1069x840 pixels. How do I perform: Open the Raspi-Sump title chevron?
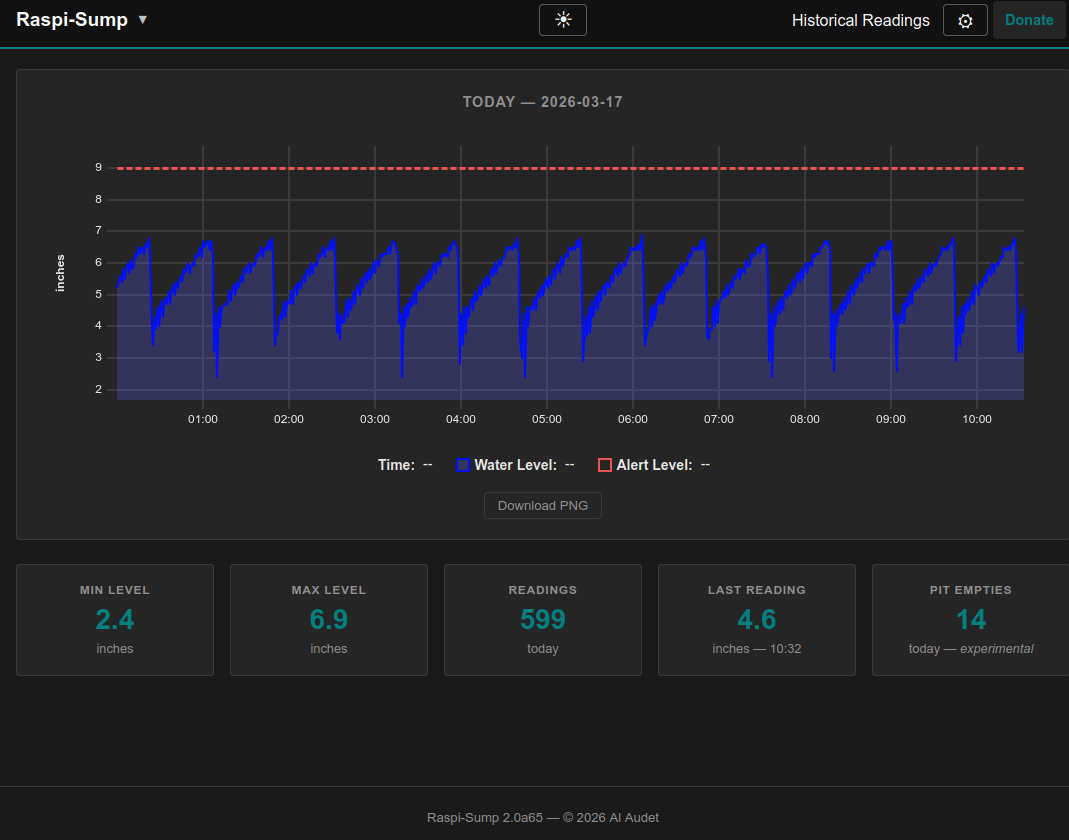[141, 19]
